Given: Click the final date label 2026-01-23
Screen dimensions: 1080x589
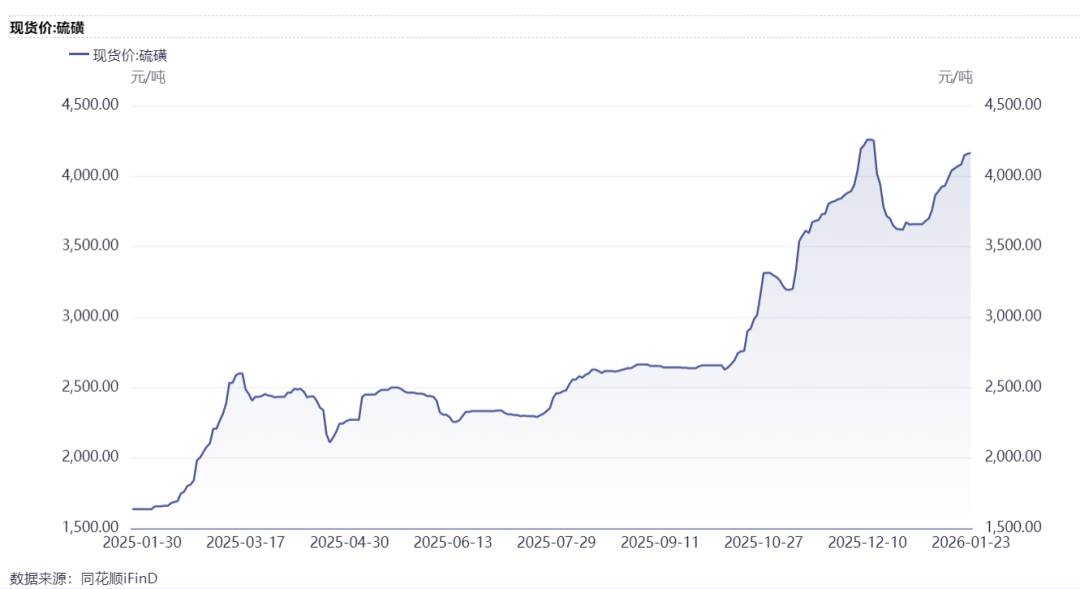Looking at the screenshot, I should tap(970, 543).
